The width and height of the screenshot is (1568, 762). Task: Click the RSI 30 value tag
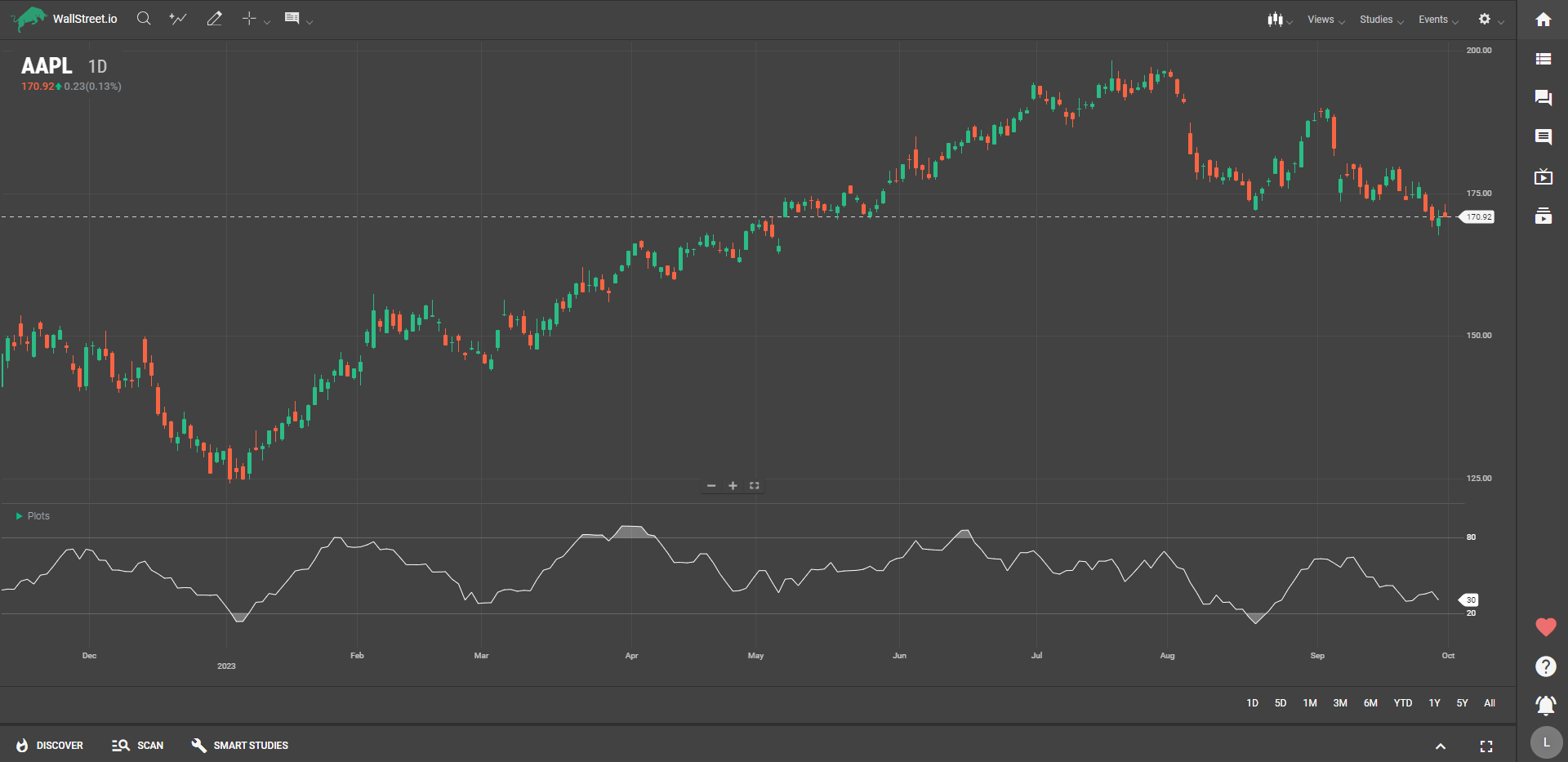coord(1469,600)
